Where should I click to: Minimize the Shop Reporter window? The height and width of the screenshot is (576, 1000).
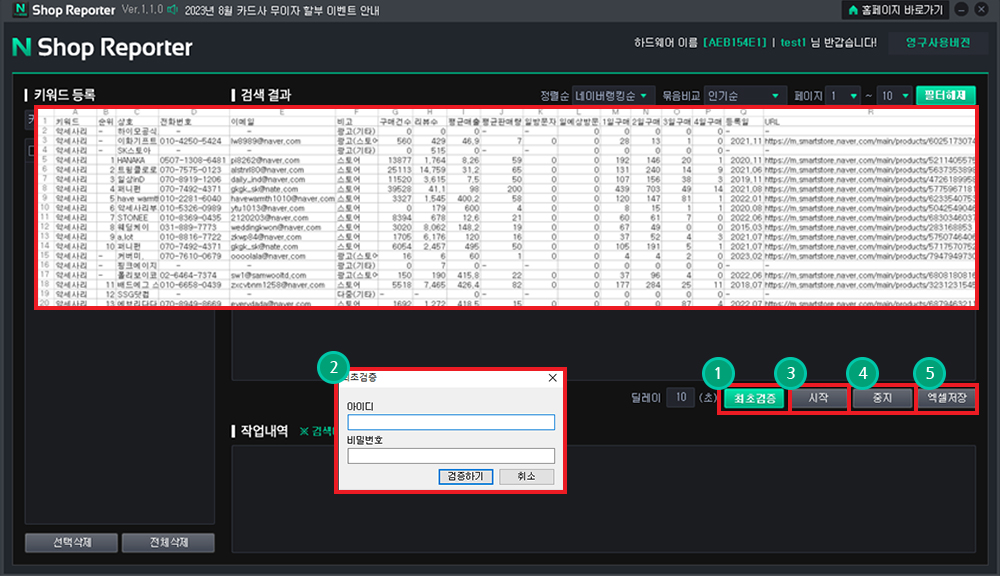pyautogui.click(x=962, y=10)
